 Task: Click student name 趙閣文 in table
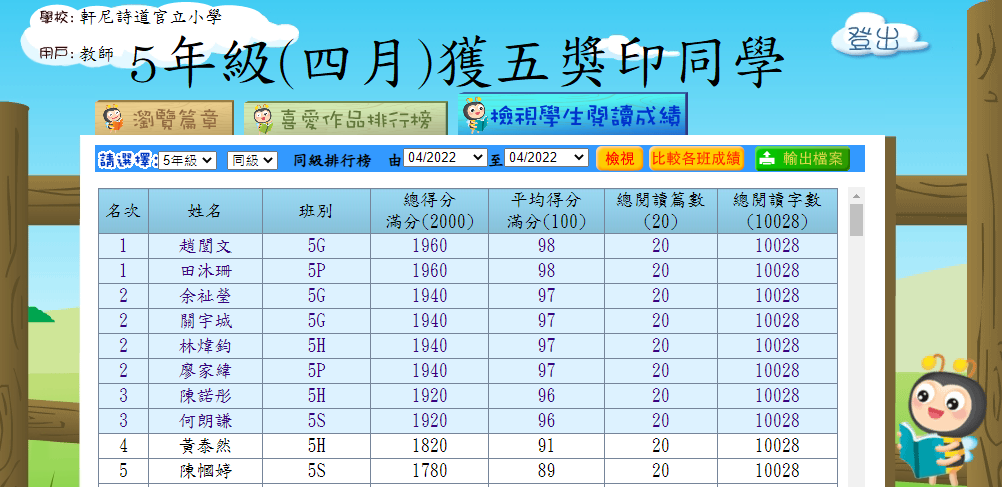click(x=206, y=246)
